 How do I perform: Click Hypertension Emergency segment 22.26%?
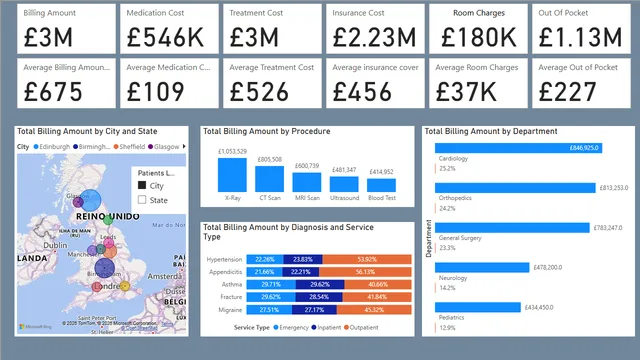pyautogui.click(x=265, y=259)
